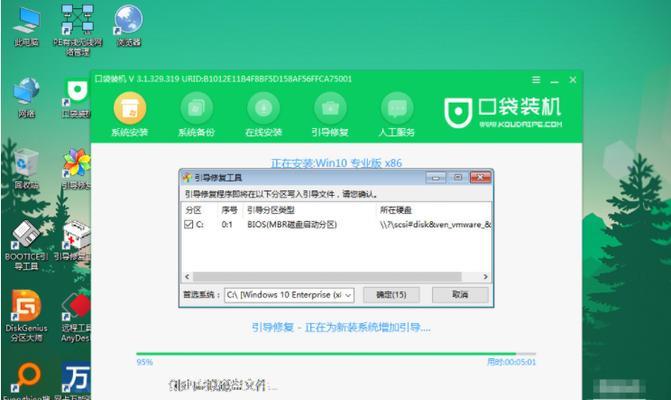Open PE network management desktop icon
671x400 pixels.
(77, 30)
